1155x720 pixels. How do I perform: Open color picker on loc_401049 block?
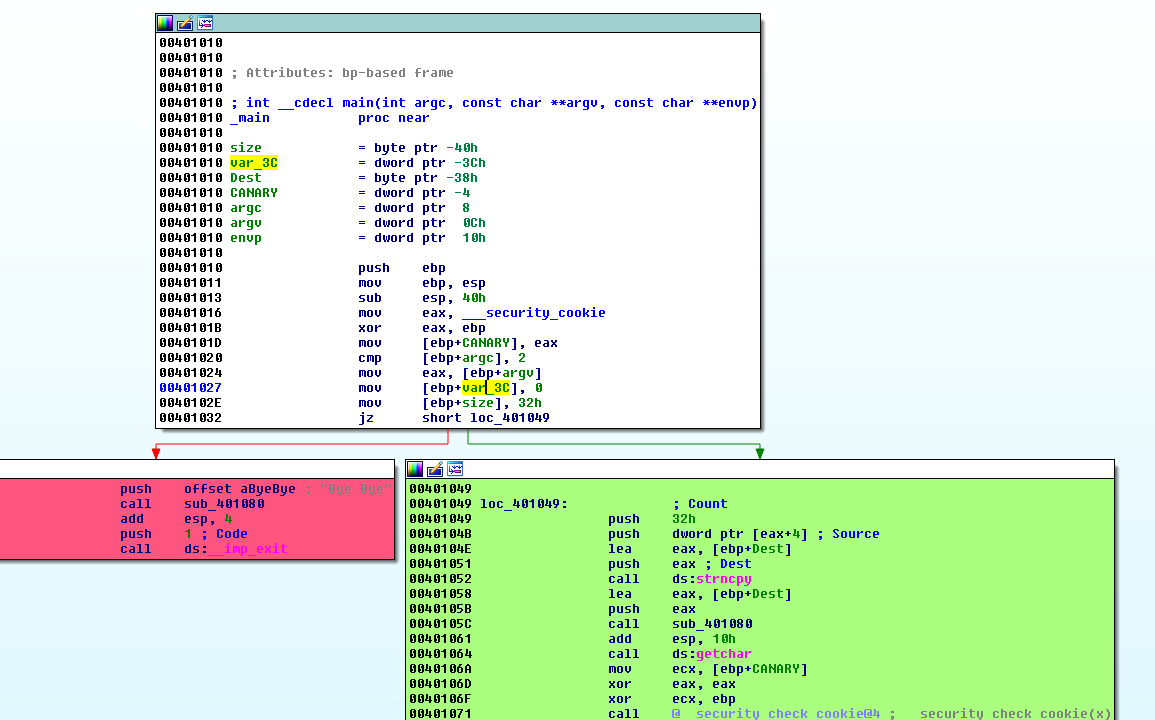pos(415,469)
